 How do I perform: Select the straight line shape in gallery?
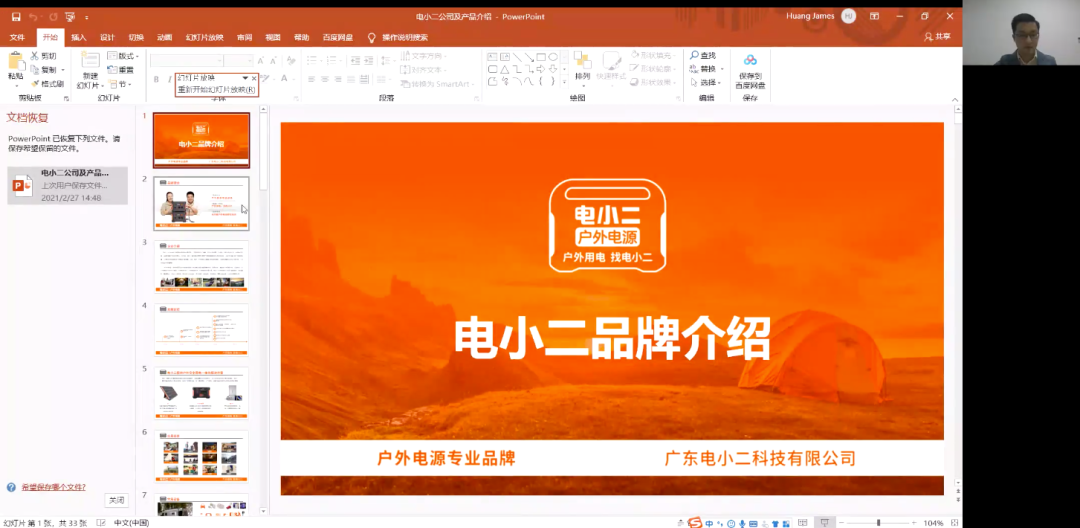(517, 56)
